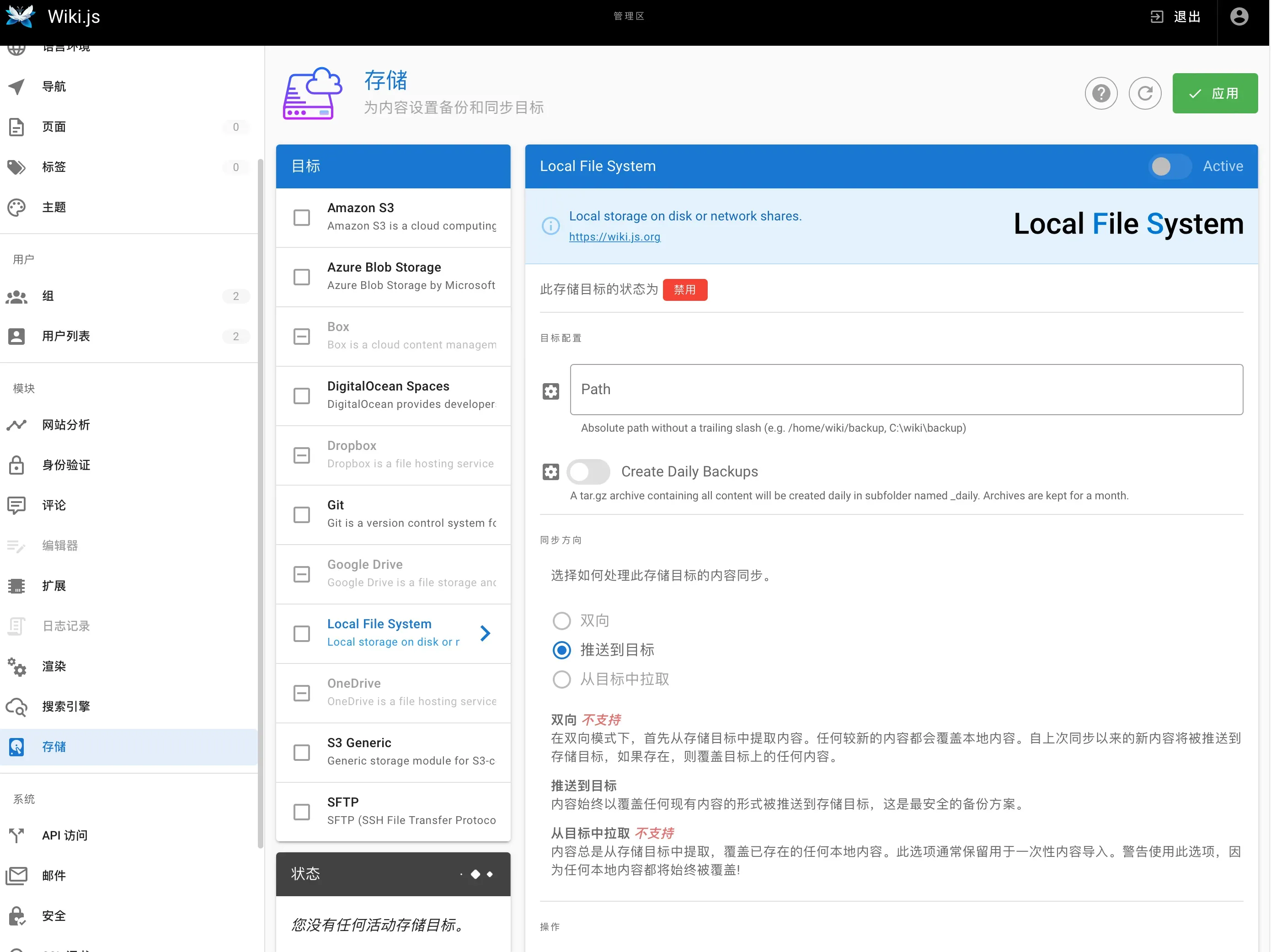Open 用户列表 in the sidebar

pos(129,336)
